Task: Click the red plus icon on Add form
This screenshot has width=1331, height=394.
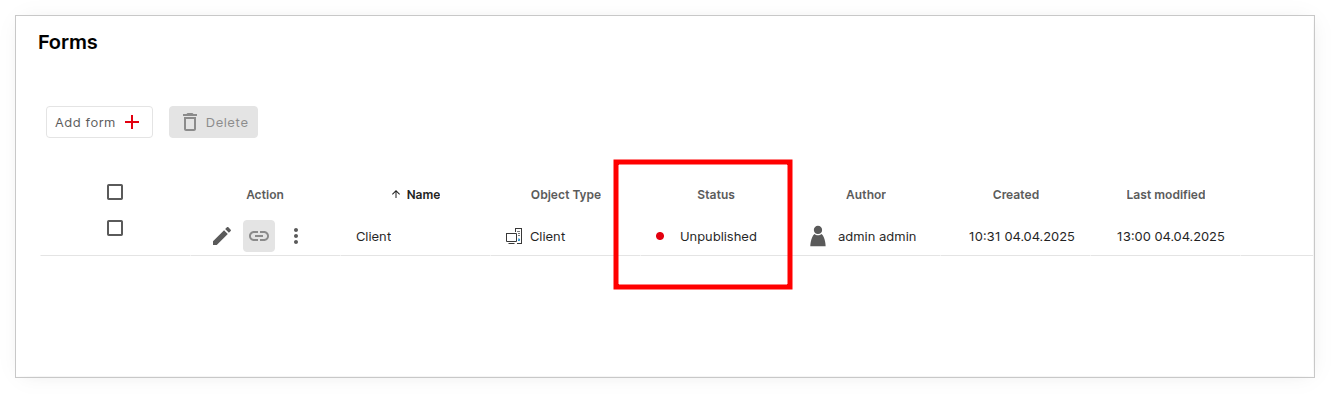Action: point(132,122)
